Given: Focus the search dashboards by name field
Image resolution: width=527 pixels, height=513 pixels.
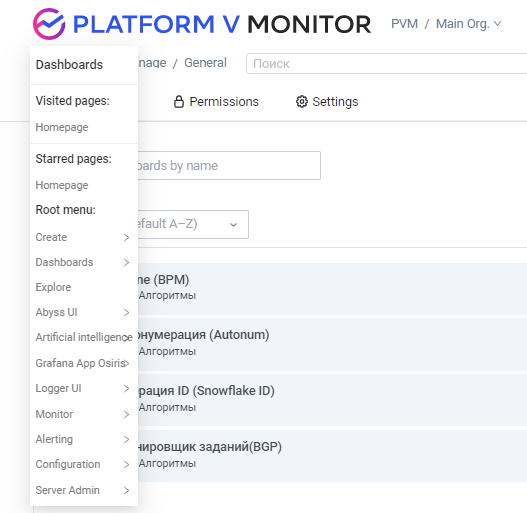Looking at the screenshot, I should click(229, 165).
